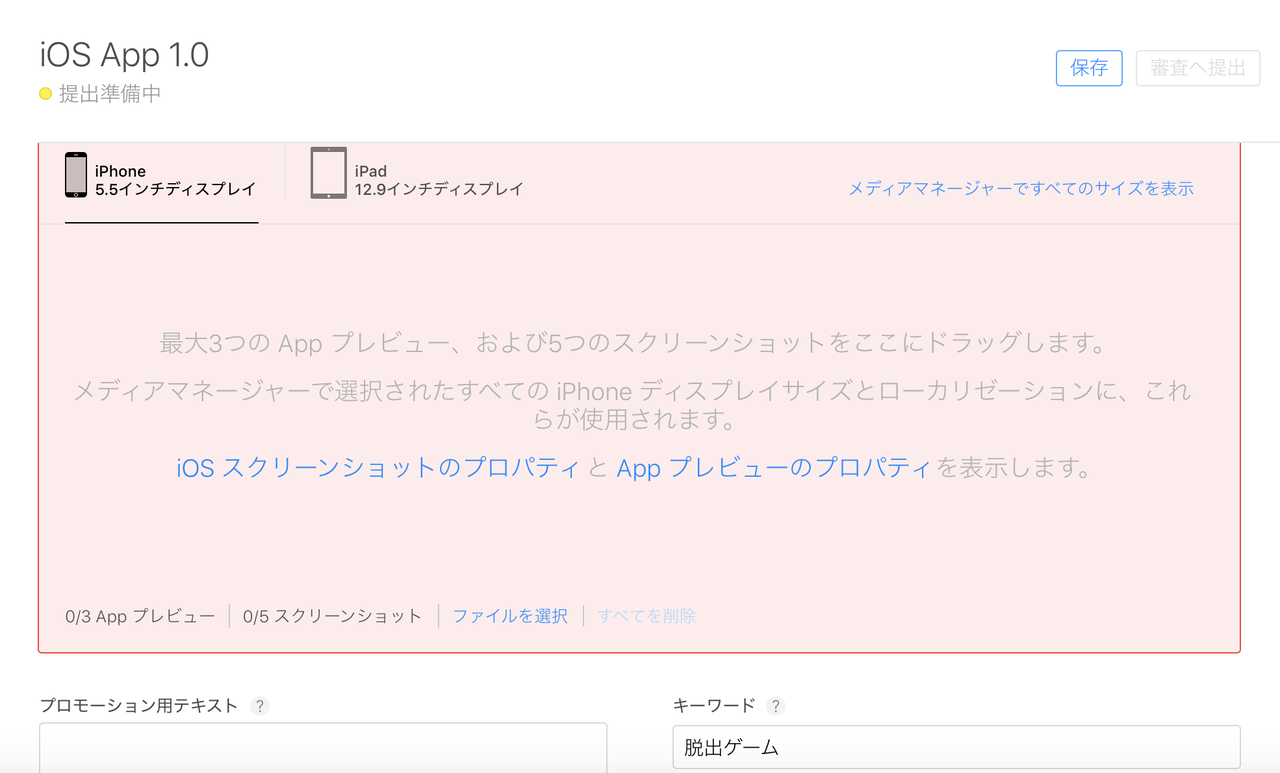Image resolution: width=1280 pixels, height=773 pixels.
Task: Select the iPhone 5.5インチディスプレイ tab
Action: click(x=162, y=180)
